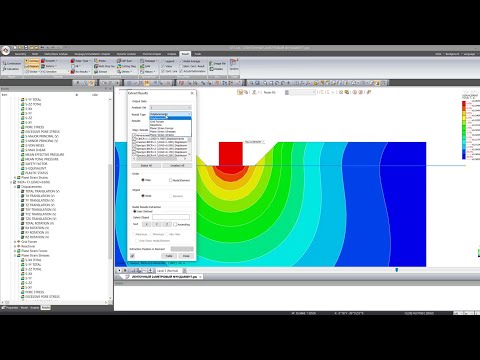This screenshot has width=480, height=360.
Task: Click the Probe result icon
Action: tap(100, 61)
